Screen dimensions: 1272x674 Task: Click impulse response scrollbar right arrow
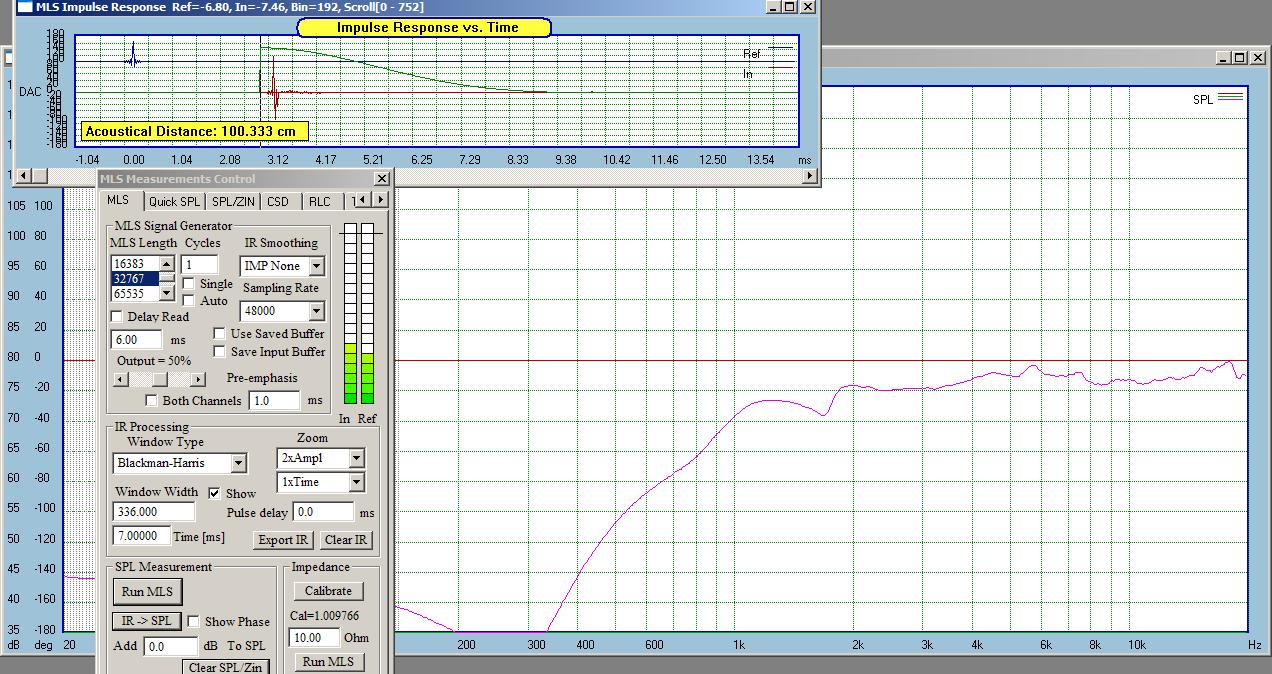coord(811,176)
